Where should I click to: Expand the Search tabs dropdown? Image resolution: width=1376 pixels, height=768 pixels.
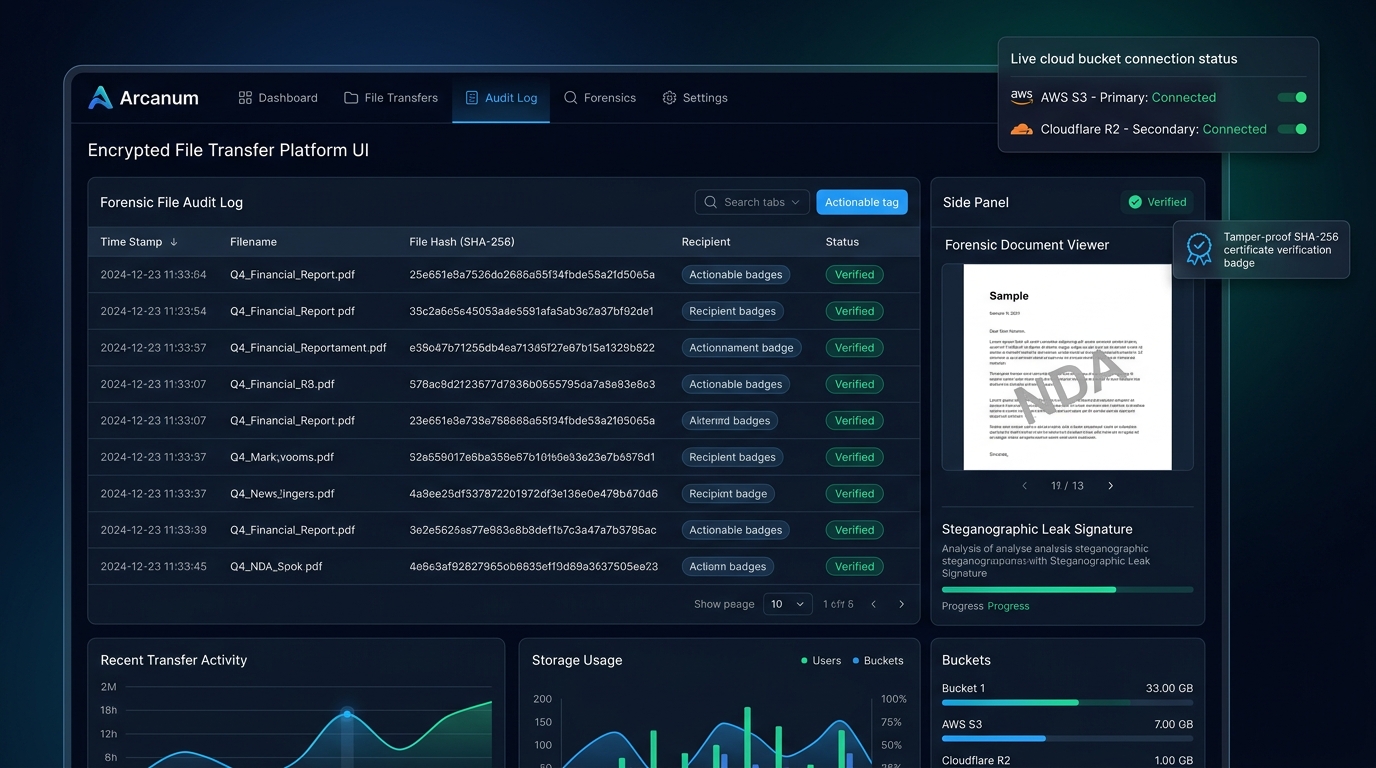tap(752, 202)
